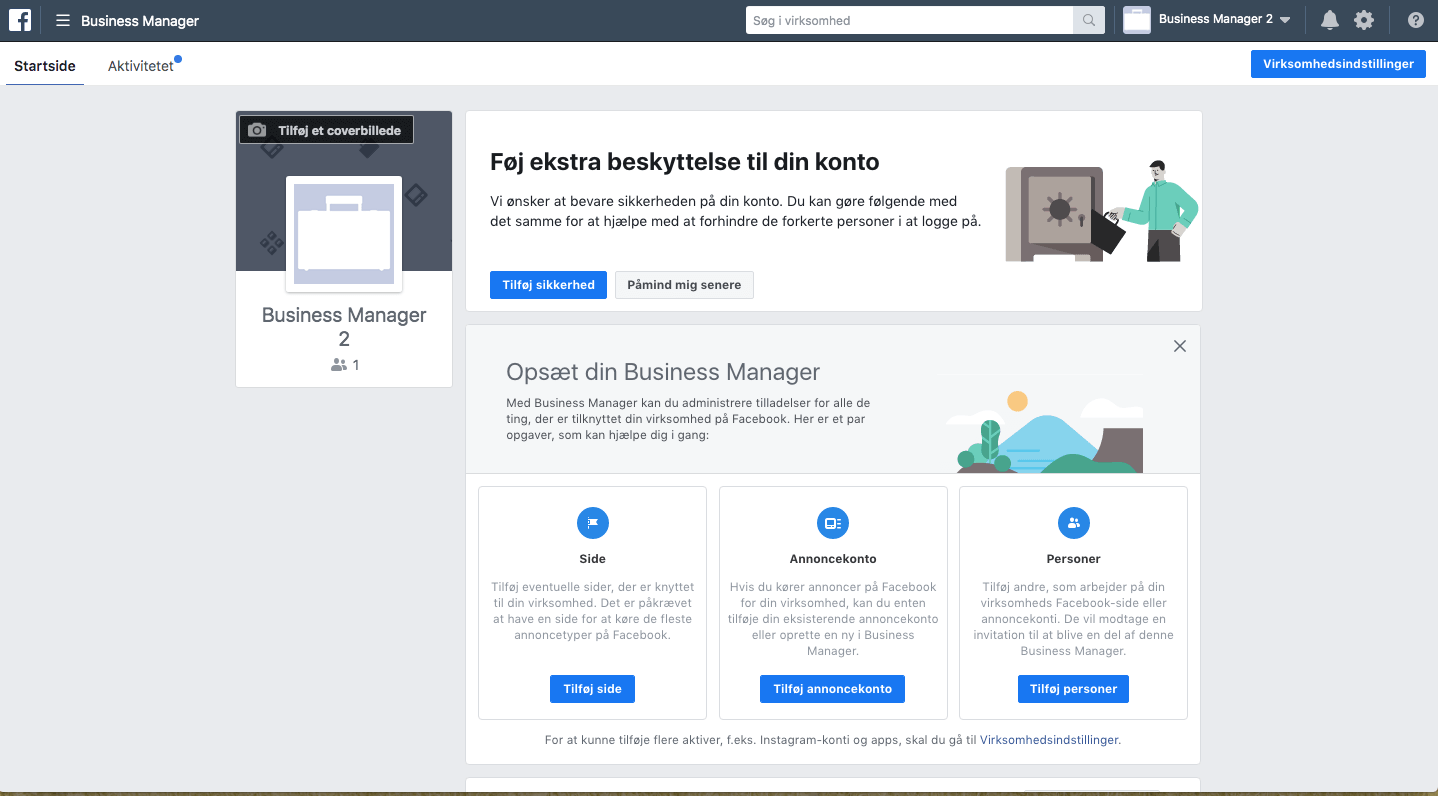Click Tilføj et coverbillede button
This screenshot has height=796, width=1438.
tap(326, 130)
